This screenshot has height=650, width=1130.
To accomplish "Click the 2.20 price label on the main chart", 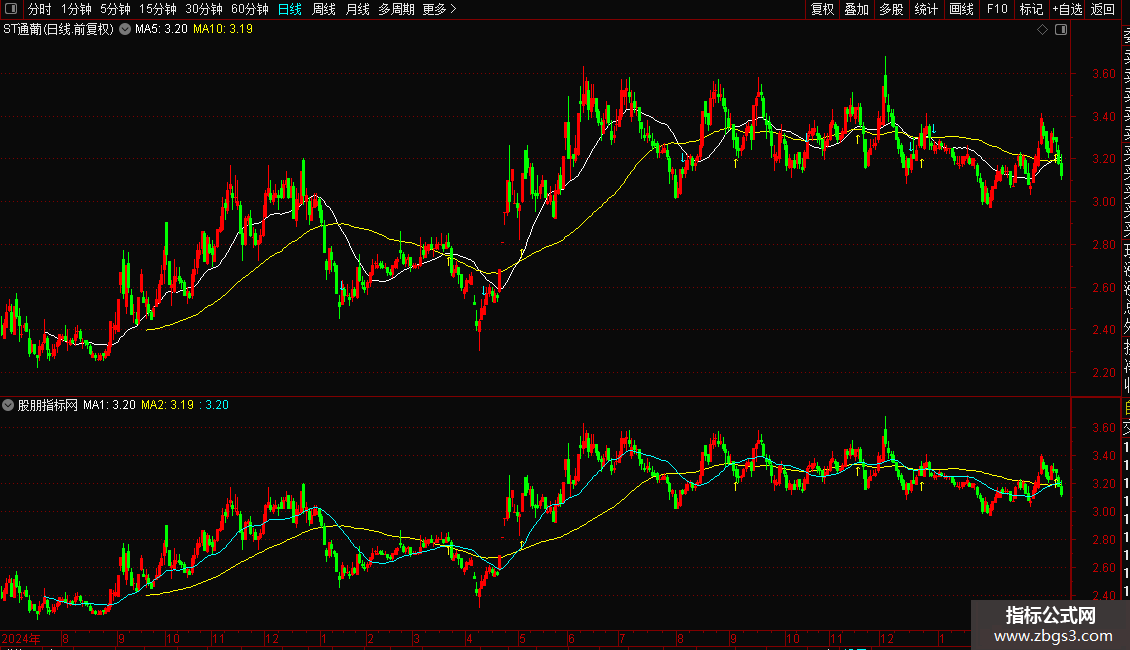I will [x=1104, y=373].
